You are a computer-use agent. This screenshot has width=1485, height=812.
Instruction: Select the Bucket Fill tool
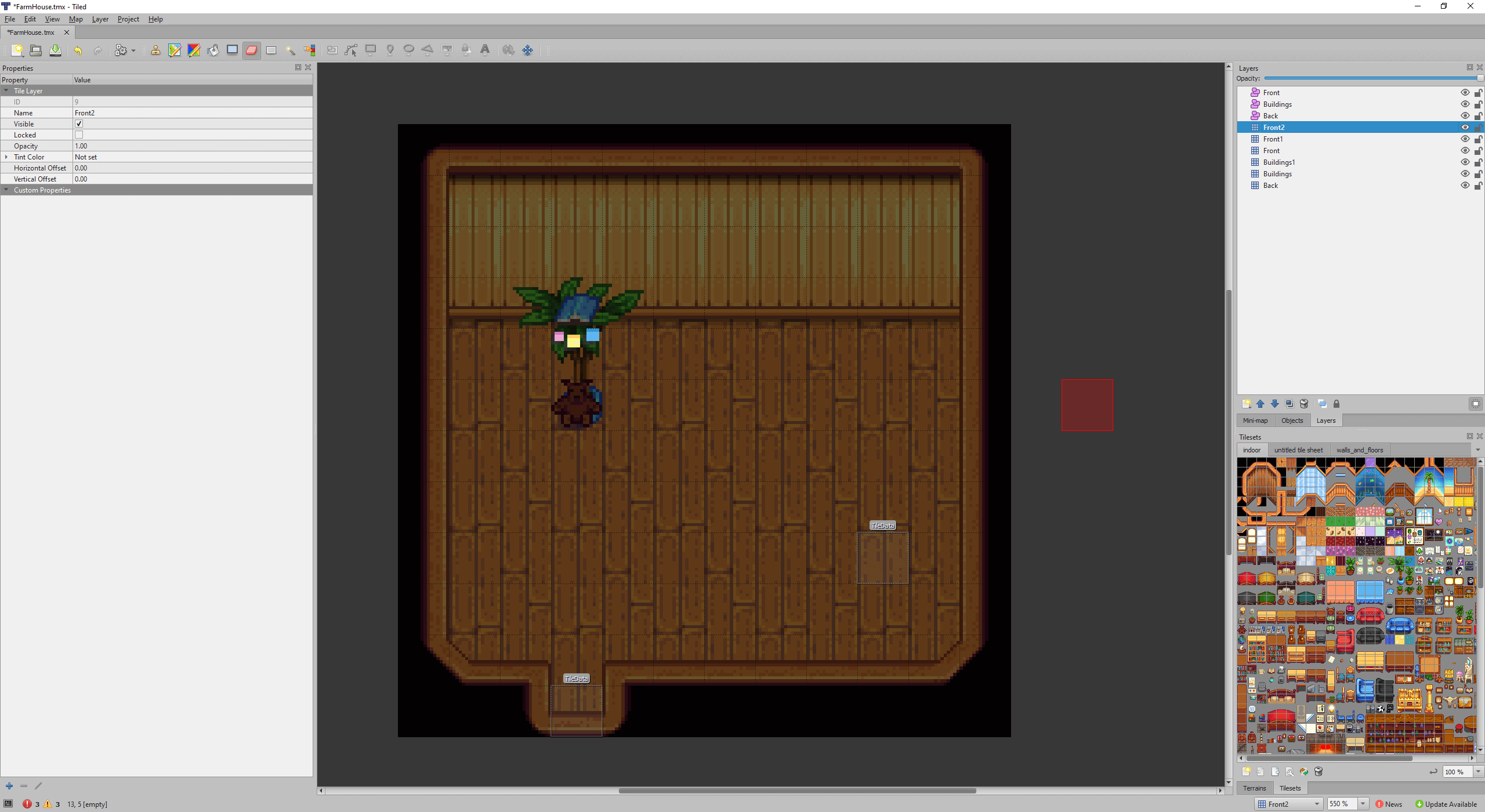tap(213, 50)
